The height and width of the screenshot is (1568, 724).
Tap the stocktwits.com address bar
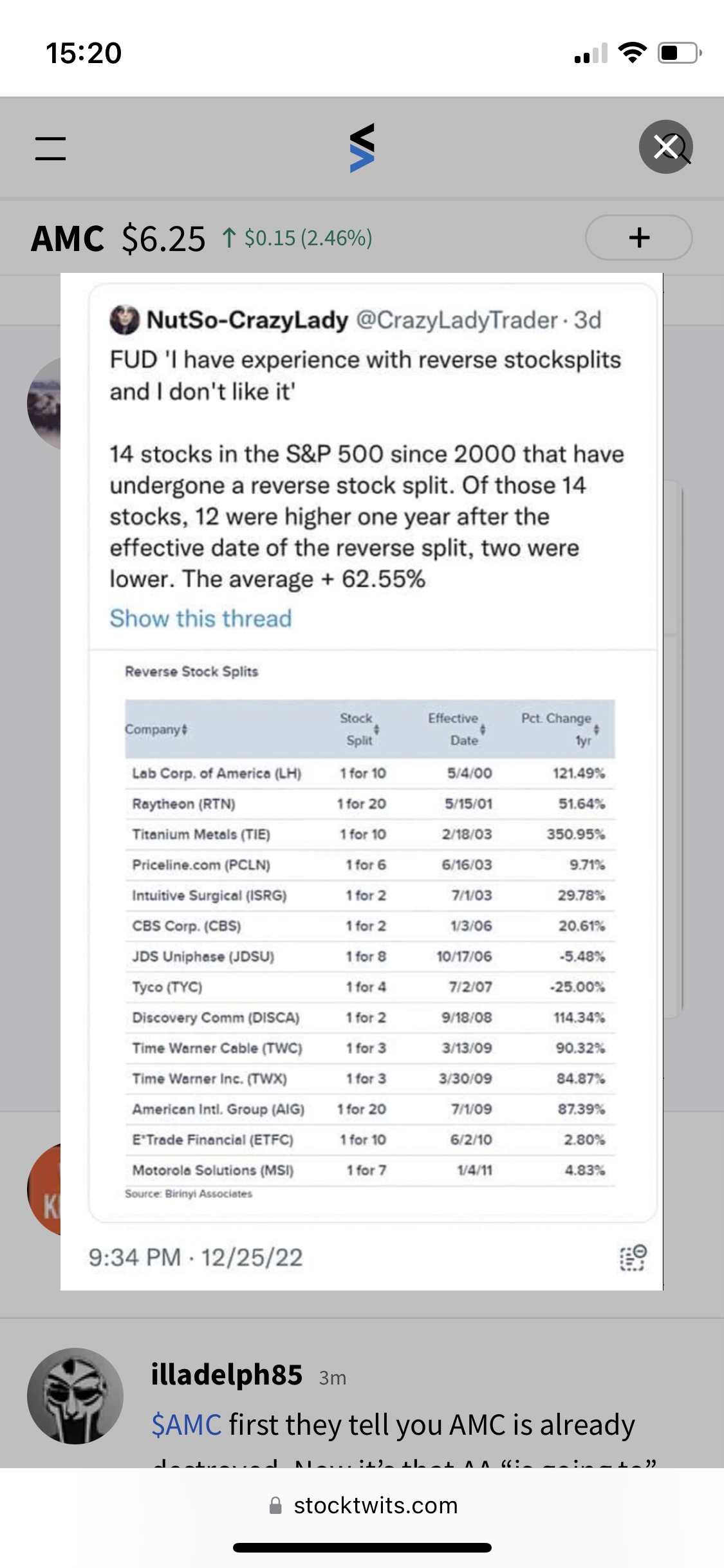375,1506
